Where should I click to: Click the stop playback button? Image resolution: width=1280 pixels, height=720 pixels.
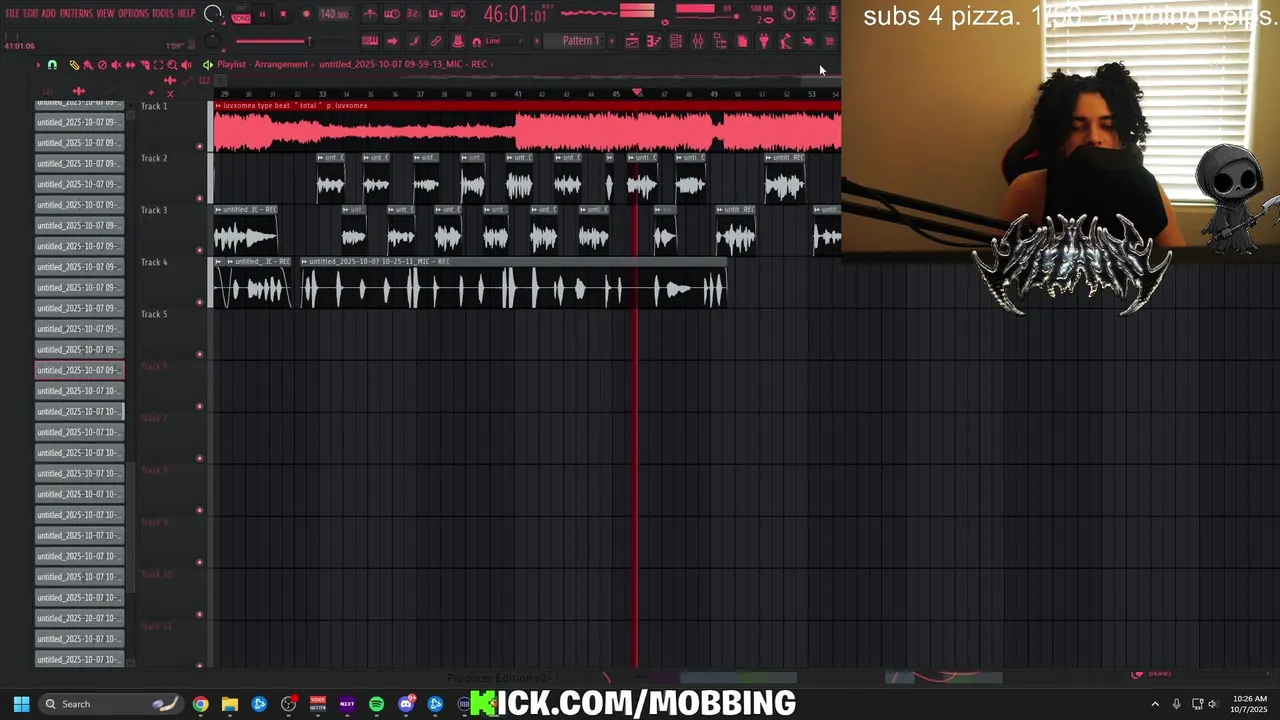point(283,14)
